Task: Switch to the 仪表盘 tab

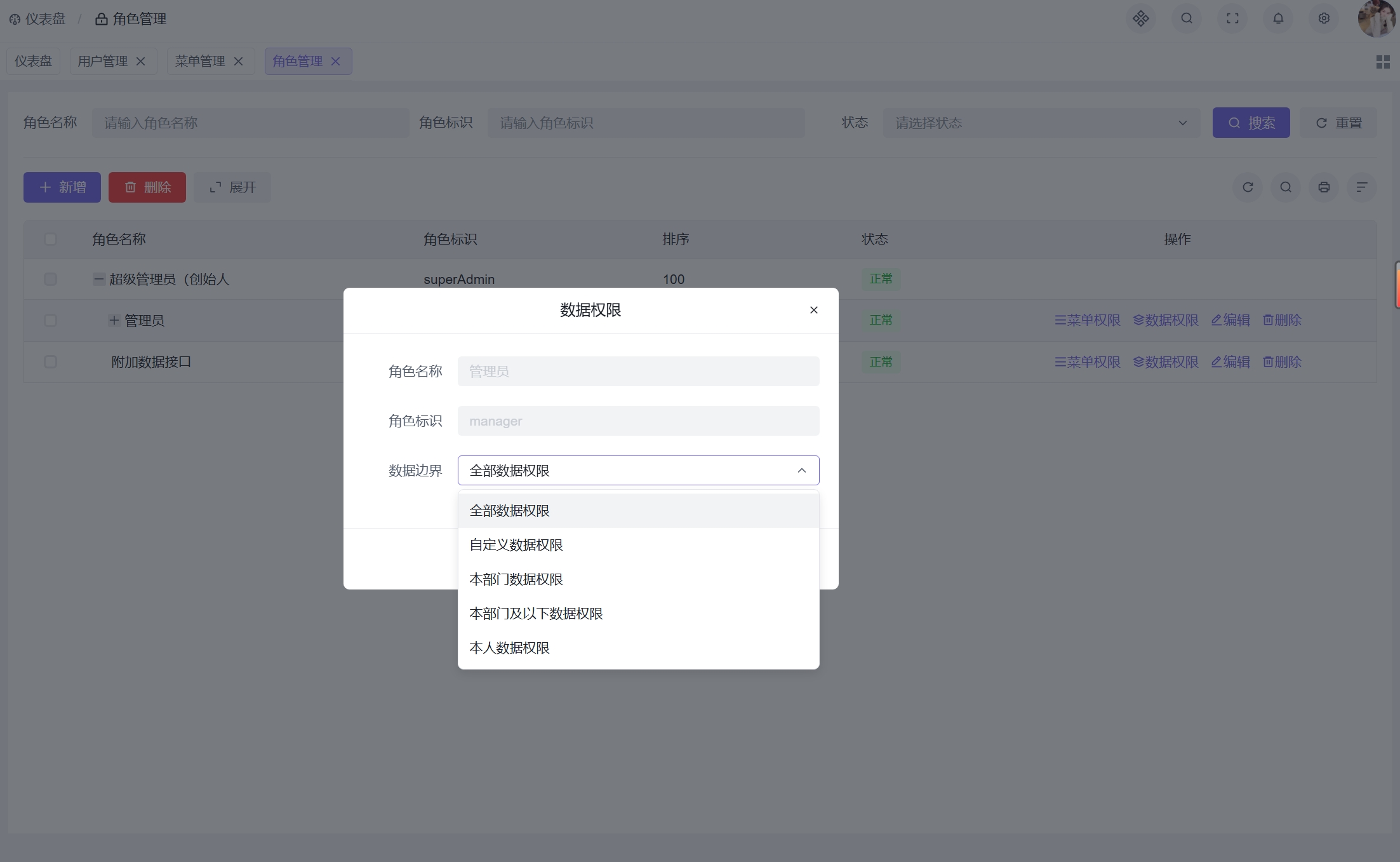Action: (x=33, y=61)
